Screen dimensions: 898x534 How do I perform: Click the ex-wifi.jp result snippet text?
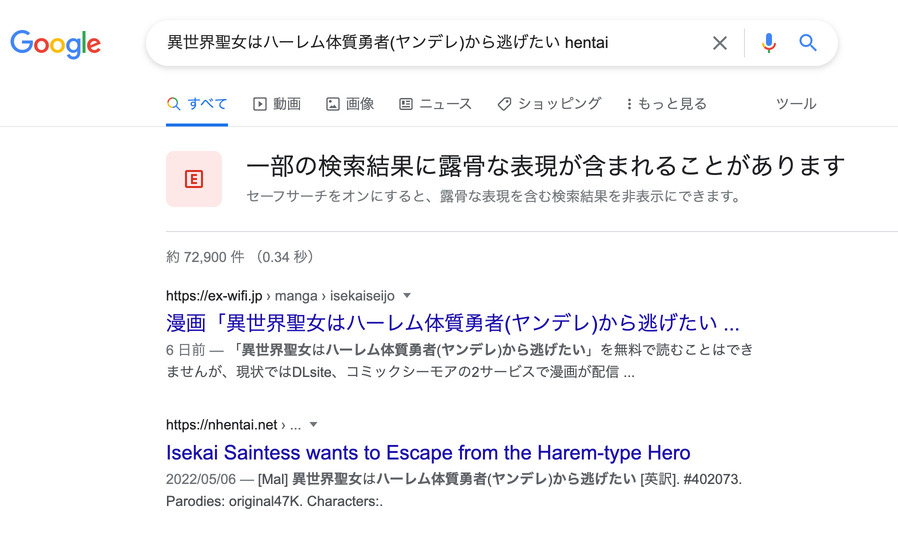[x=459, y=361]
